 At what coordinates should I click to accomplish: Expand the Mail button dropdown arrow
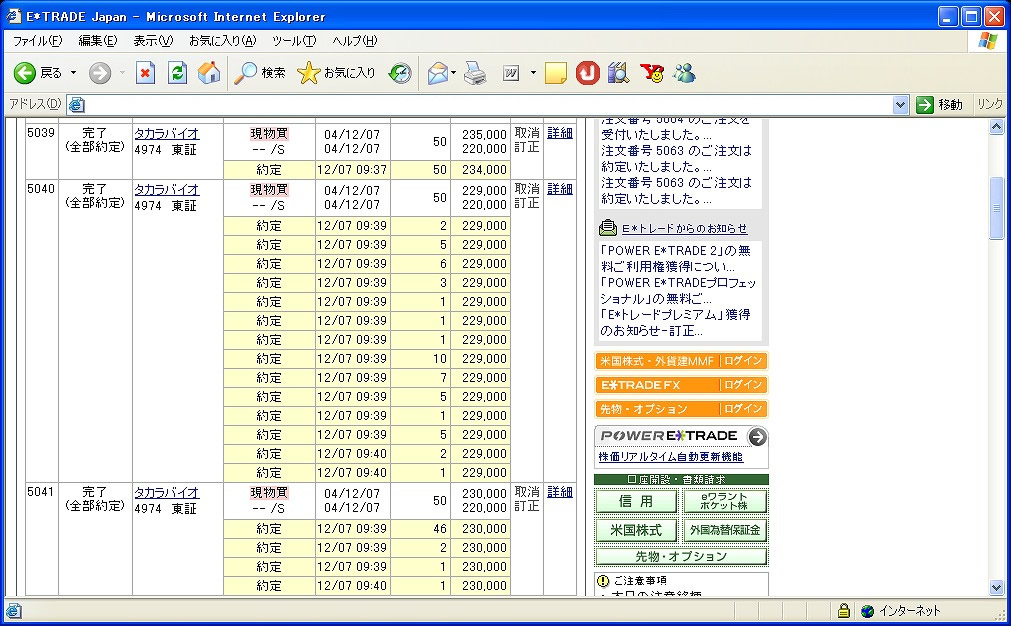453,73
